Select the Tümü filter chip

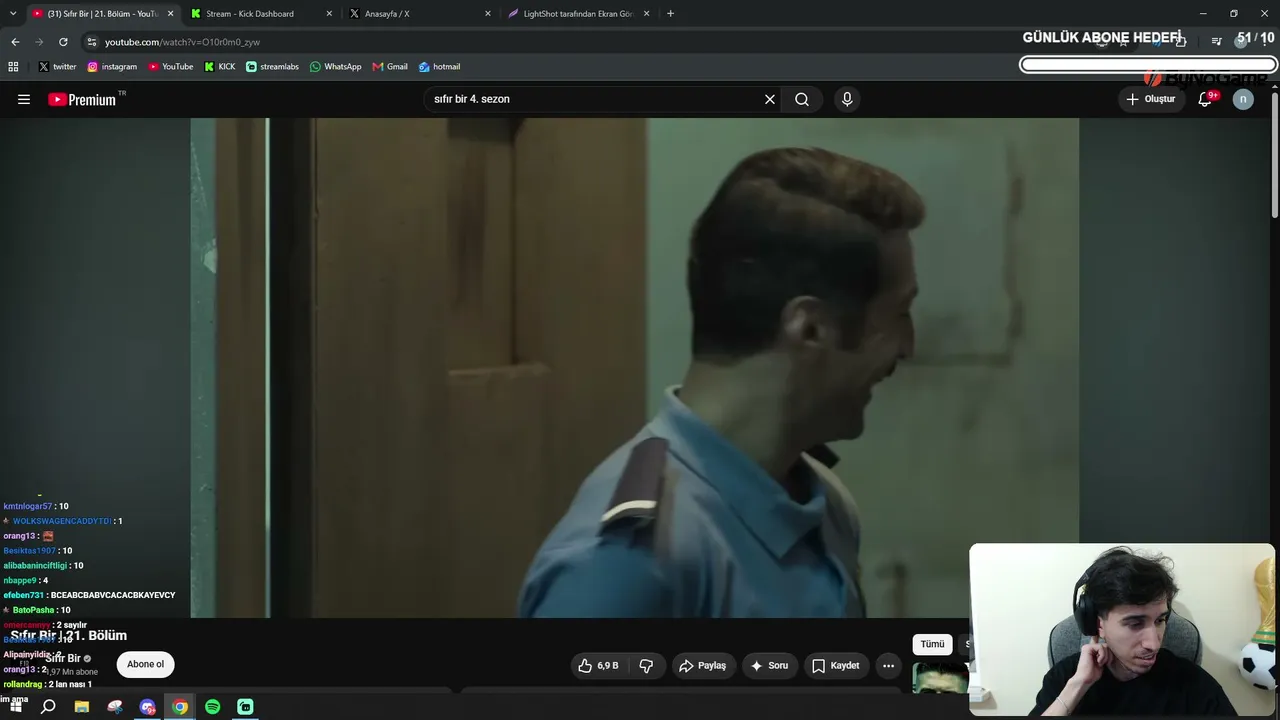(x=932, y=644)
